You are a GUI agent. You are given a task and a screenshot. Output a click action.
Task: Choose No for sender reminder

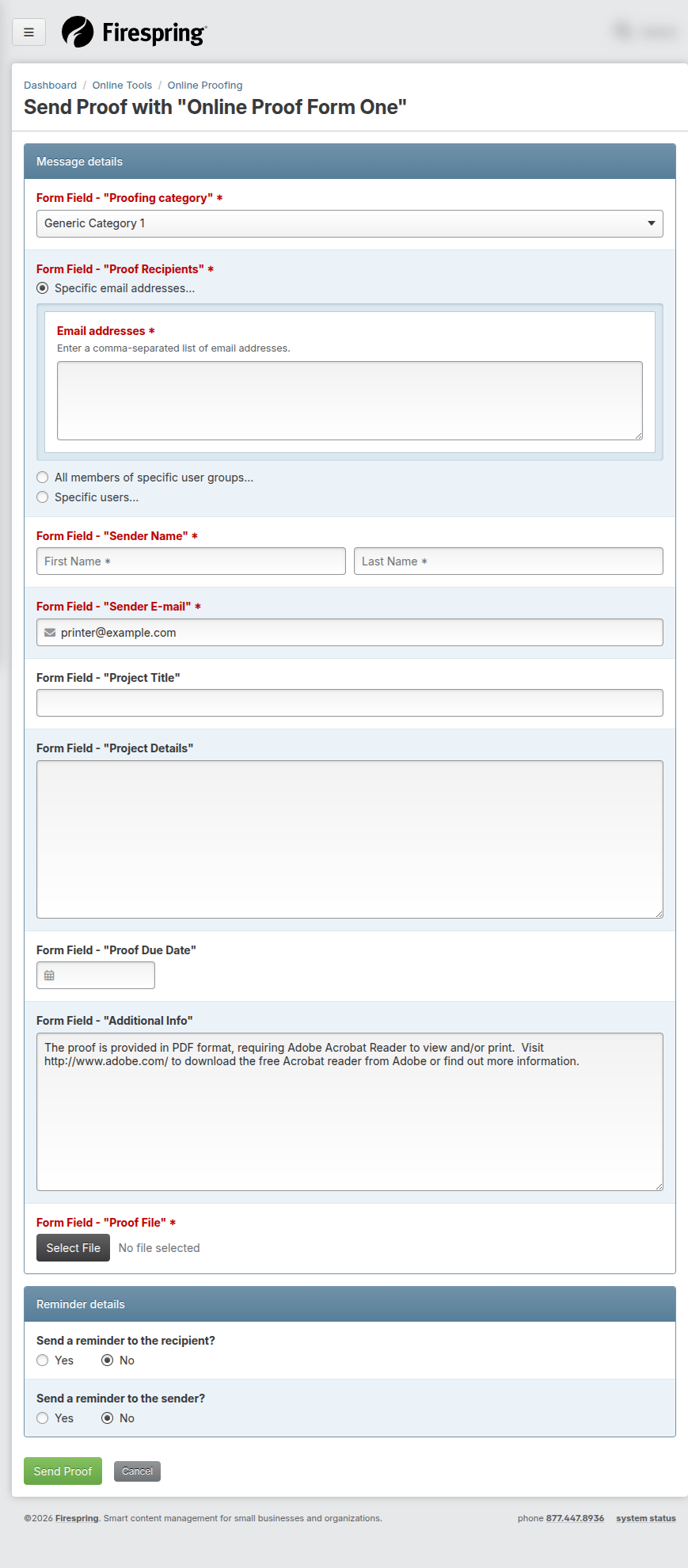[x=108, y=1418]
